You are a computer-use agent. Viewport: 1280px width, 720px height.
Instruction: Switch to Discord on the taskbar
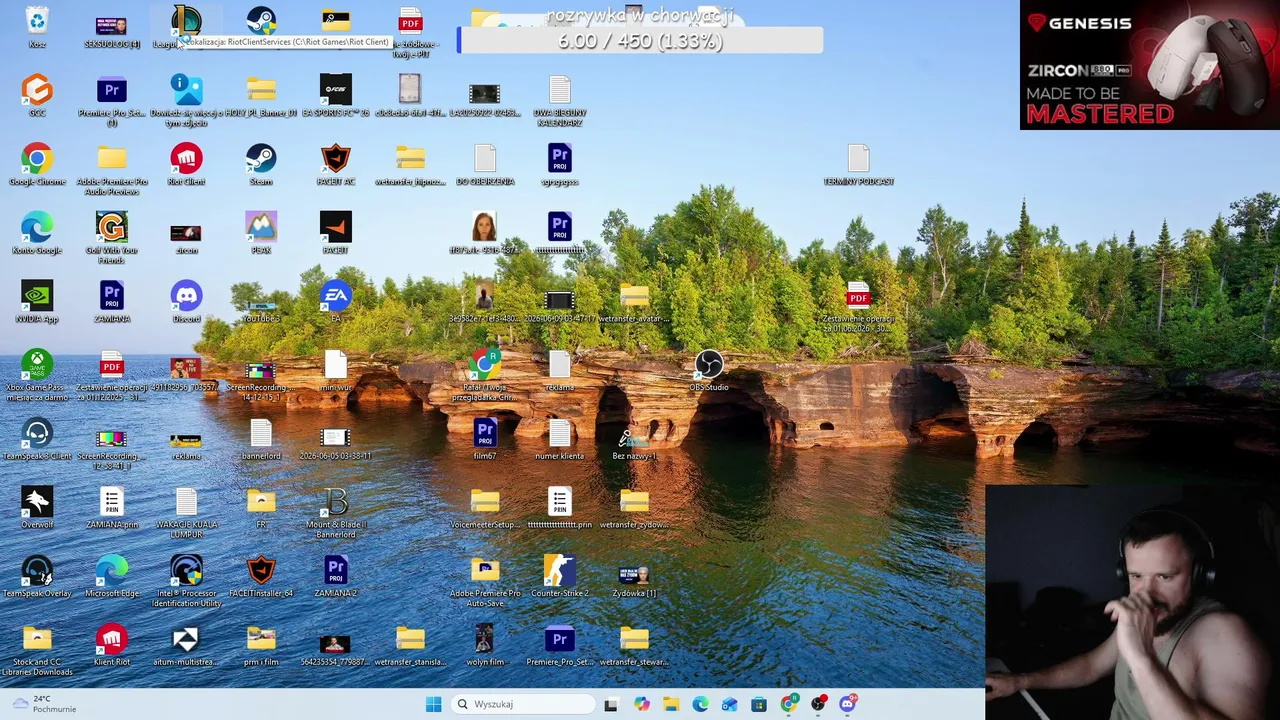point(848,704)
